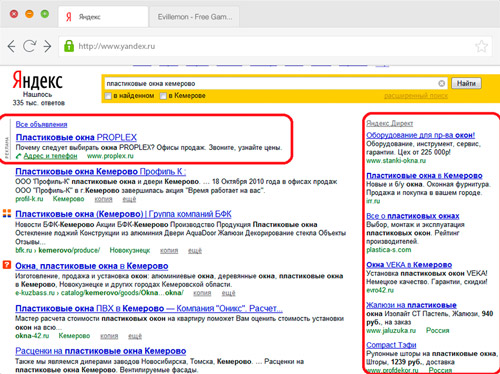
Task: Open 'Оборудование для пр-ва окон!' ad
Action: pyautogui.click(x=421, y=135)
